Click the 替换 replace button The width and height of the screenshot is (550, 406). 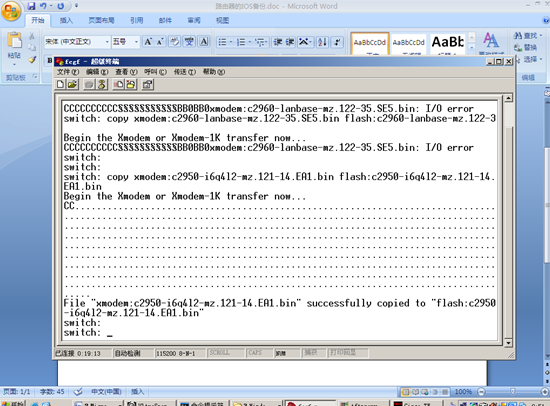click(525, 47)
